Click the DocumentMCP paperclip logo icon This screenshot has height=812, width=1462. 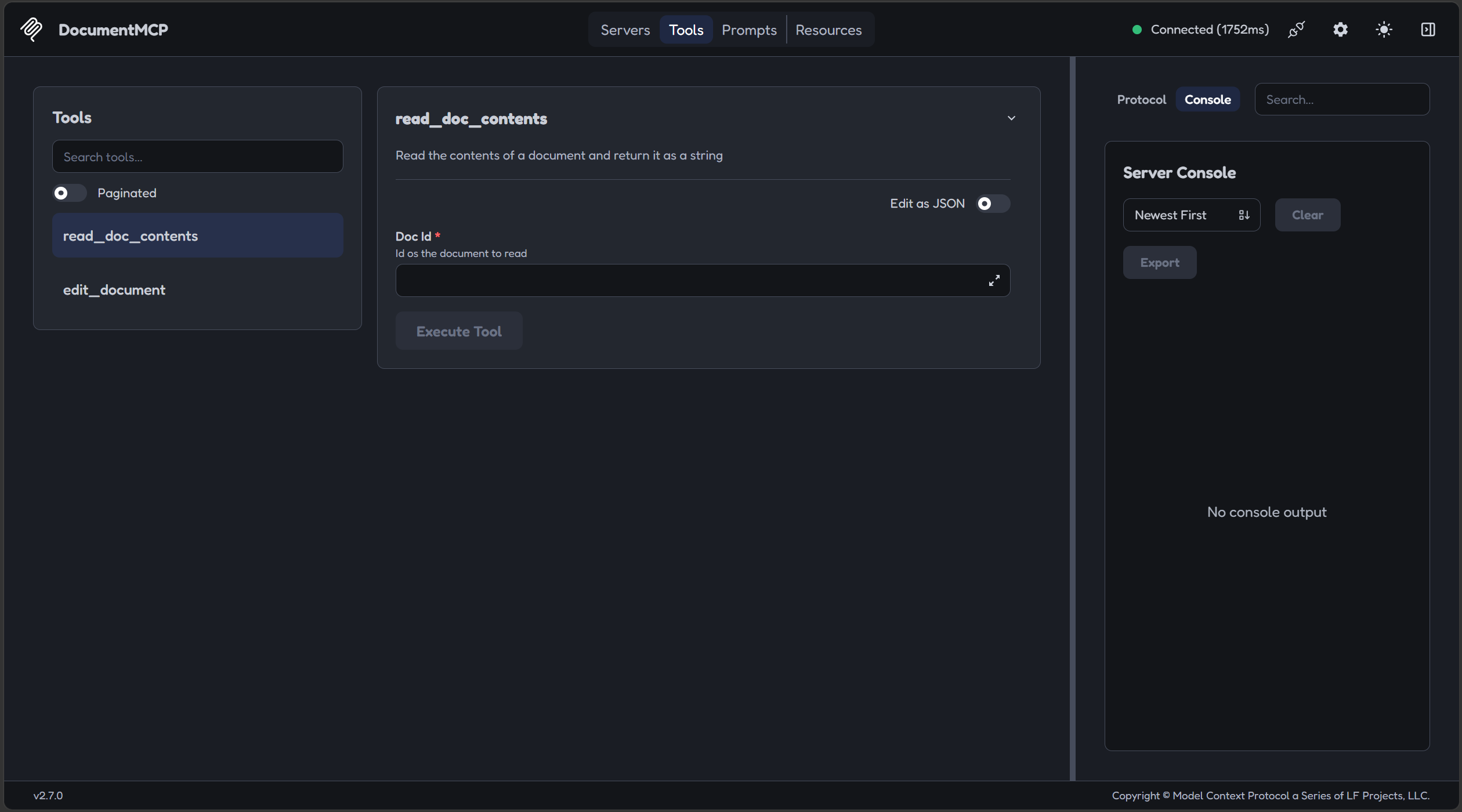[31, 30]
